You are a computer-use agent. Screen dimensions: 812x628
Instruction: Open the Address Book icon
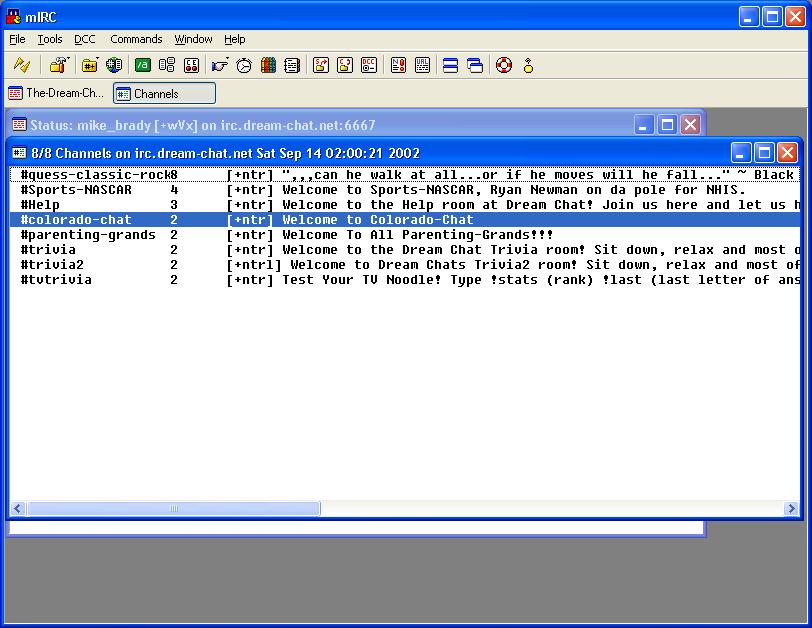click(292, 65)
